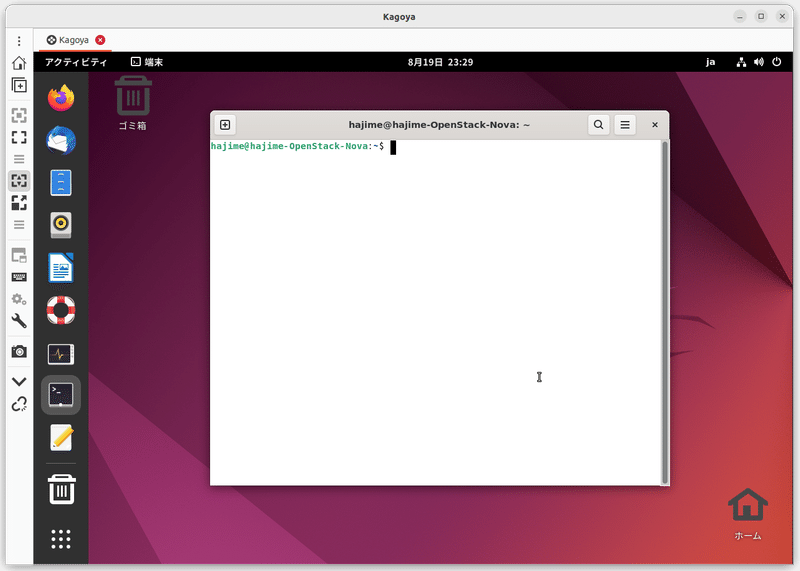Open a new terminal tab button
800x571 pixels.
coord(225,125)
